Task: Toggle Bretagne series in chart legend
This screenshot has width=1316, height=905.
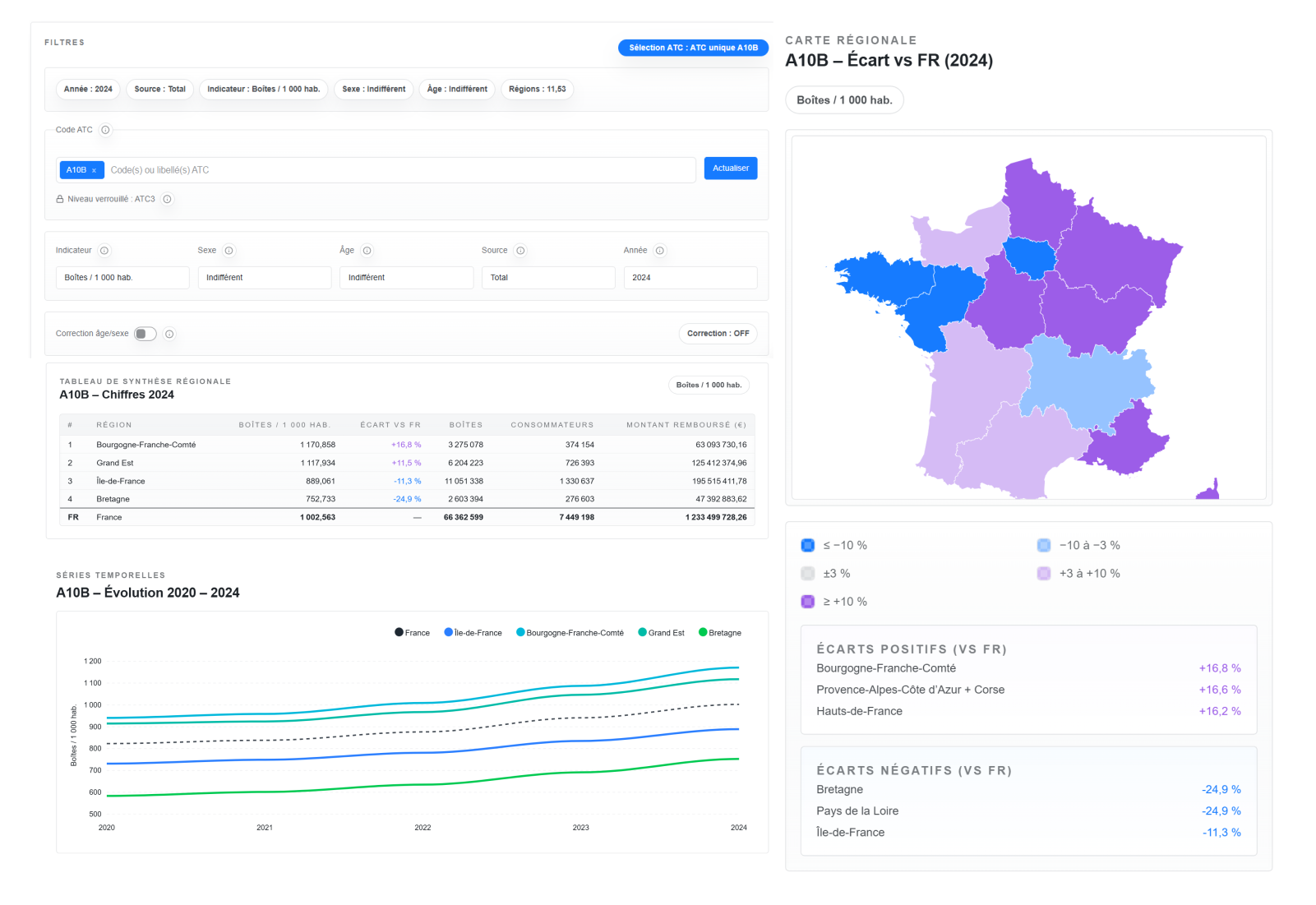Action: [x=720, y=633]
